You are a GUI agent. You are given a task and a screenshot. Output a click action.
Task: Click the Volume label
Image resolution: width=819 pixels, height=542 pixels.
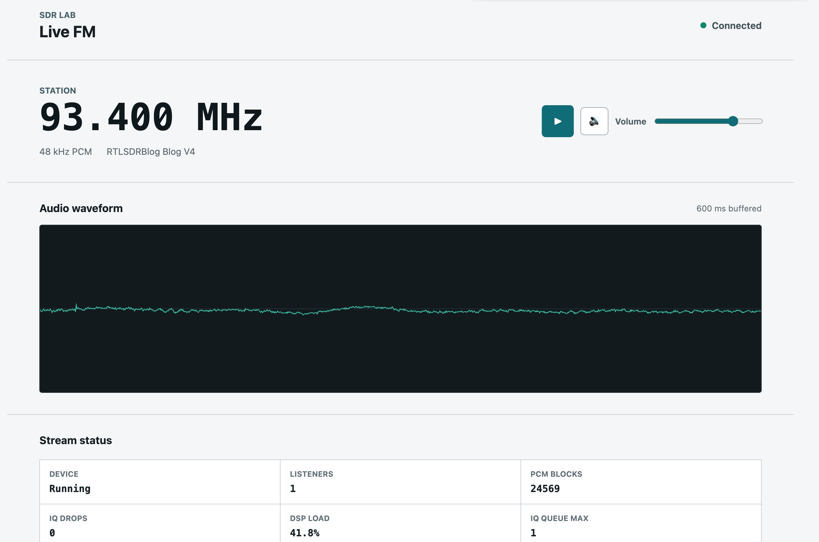click(630, 122)
